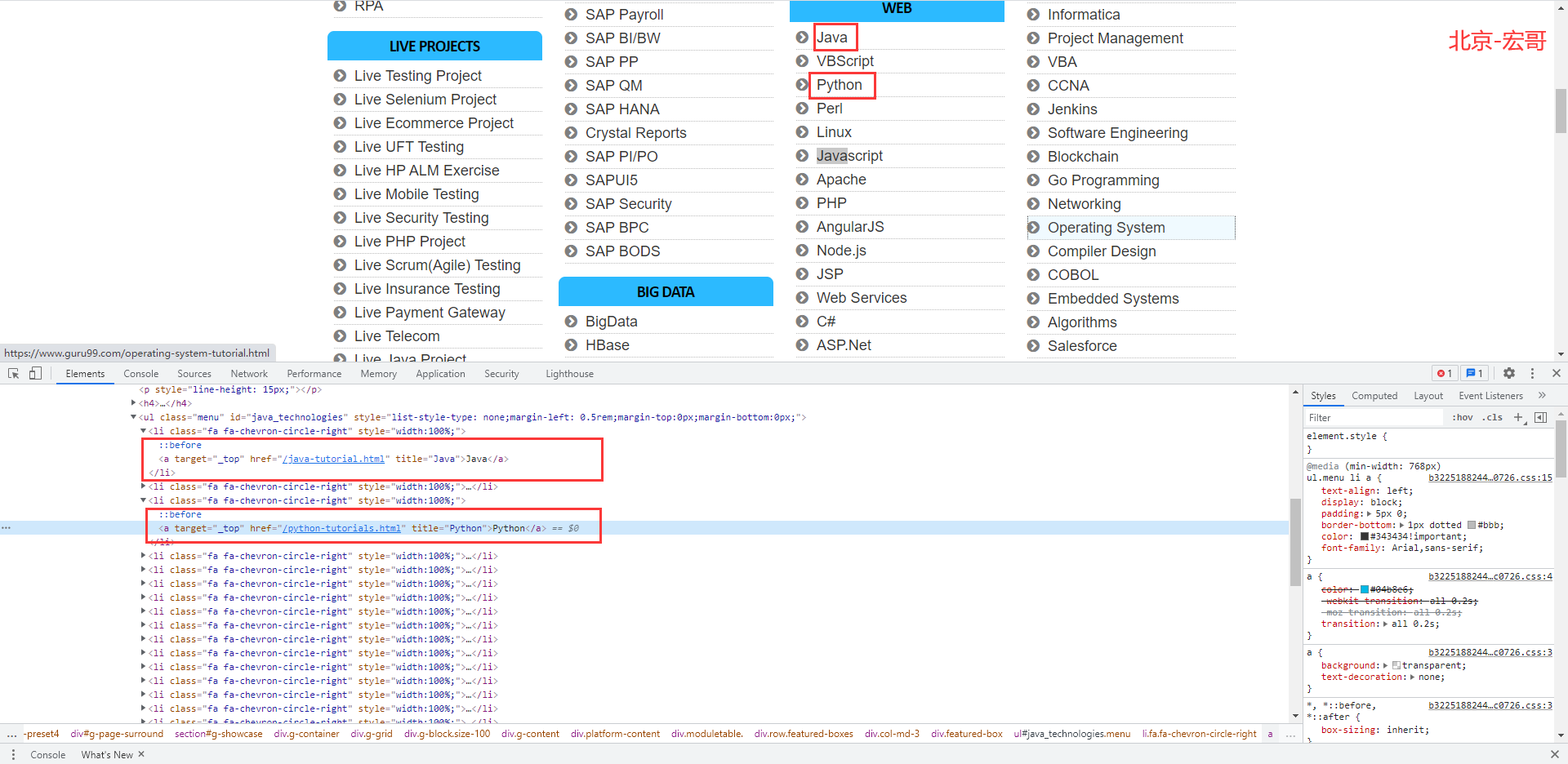Collapse the li node containing Python link
1568x764 pixels.
click(143, 500)
